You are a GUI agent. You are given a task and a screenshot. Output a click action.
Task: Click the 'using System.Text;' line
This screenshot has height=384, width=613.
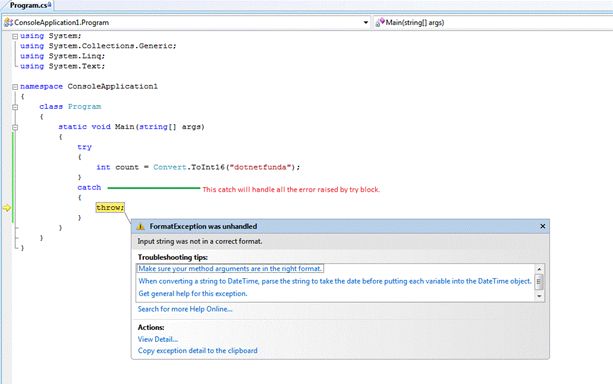pos(63,66)
